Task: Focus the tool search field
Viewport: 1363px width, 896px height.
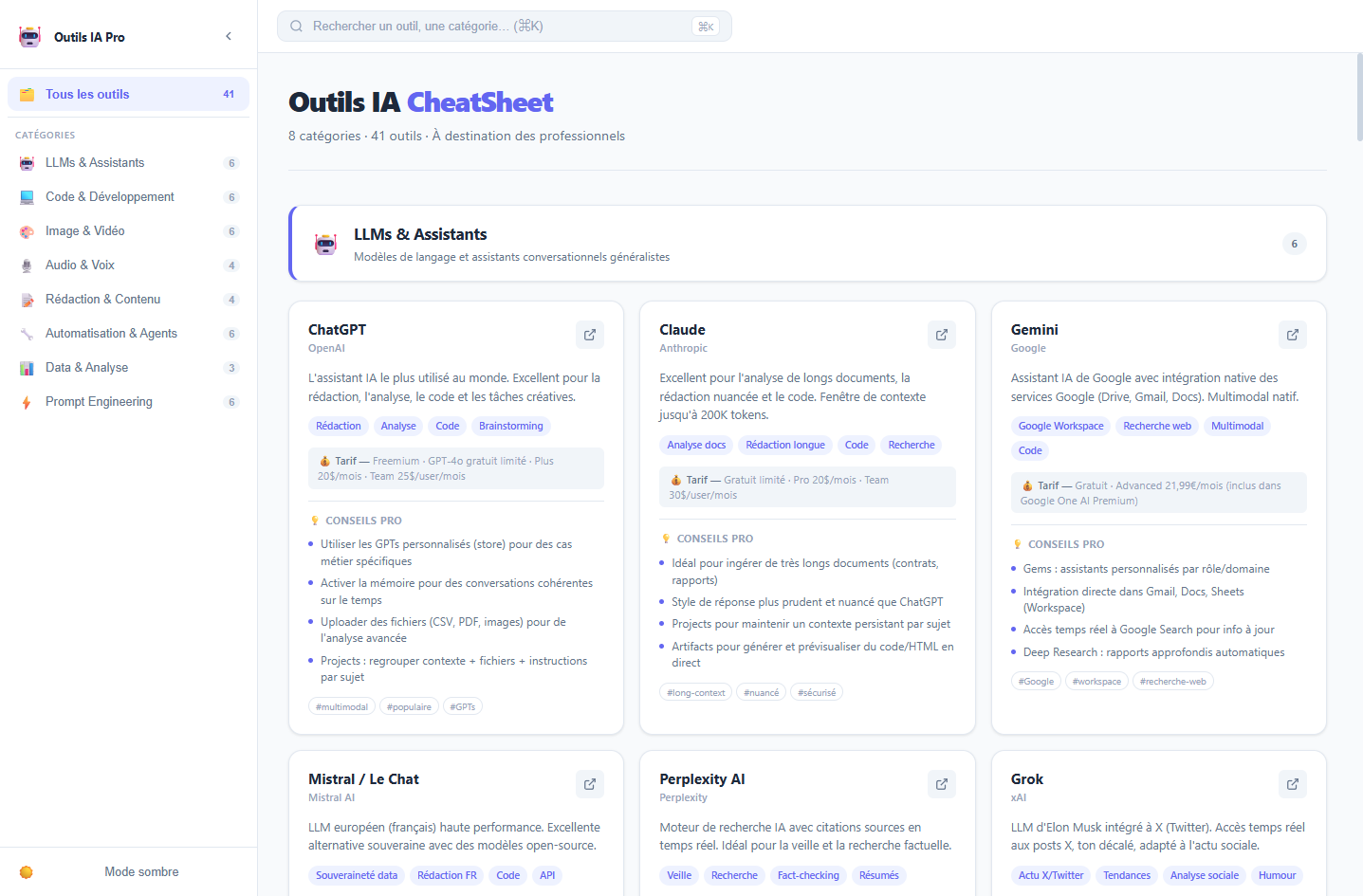Action: click(x=504, y=27)
